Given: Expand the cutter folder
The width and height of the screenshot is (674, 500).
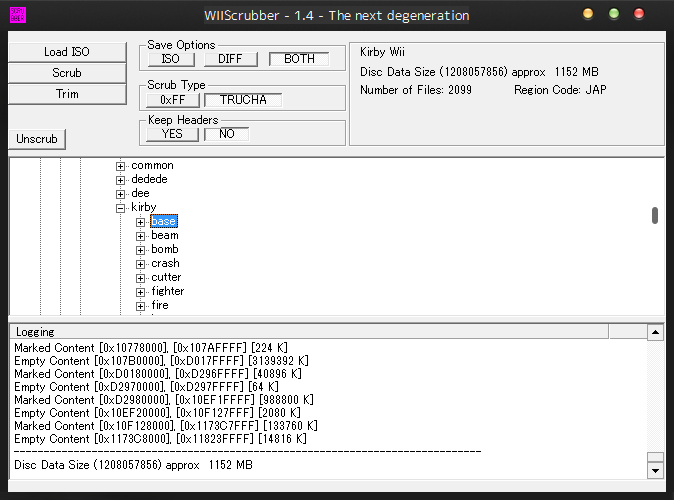Looking at the screenshot, I should coord(141,278).
